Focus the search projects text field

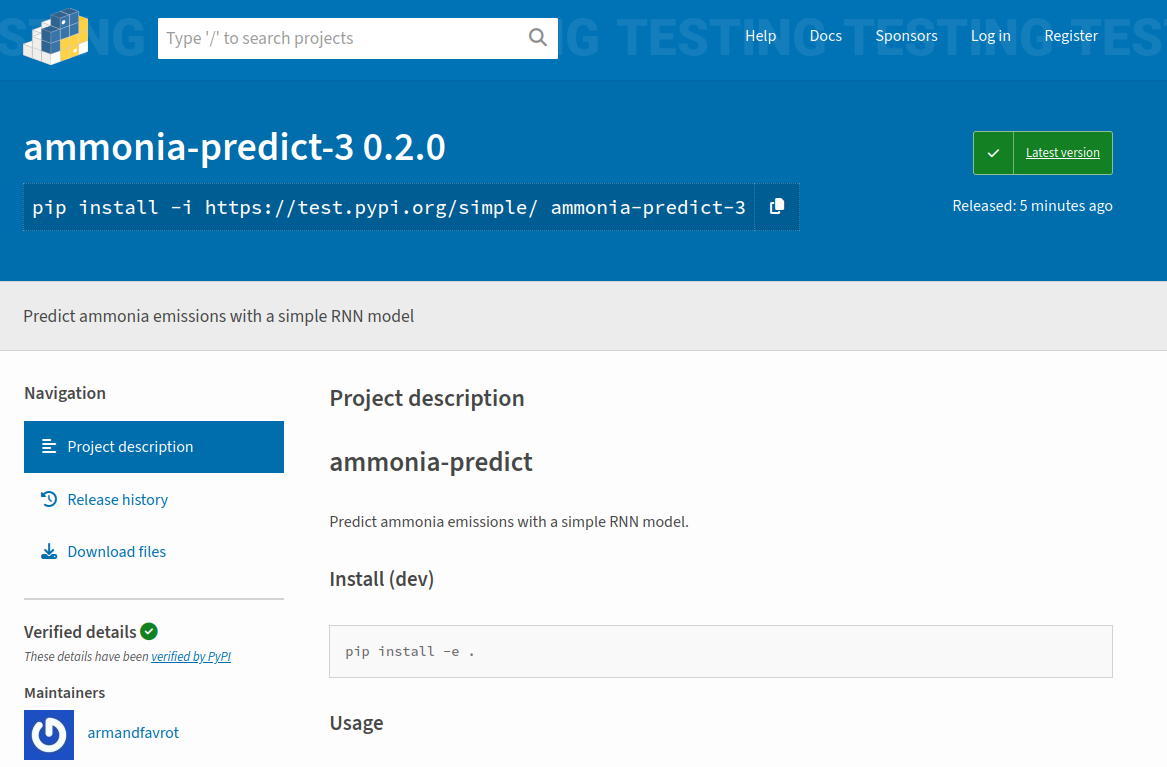click(340, 38)
